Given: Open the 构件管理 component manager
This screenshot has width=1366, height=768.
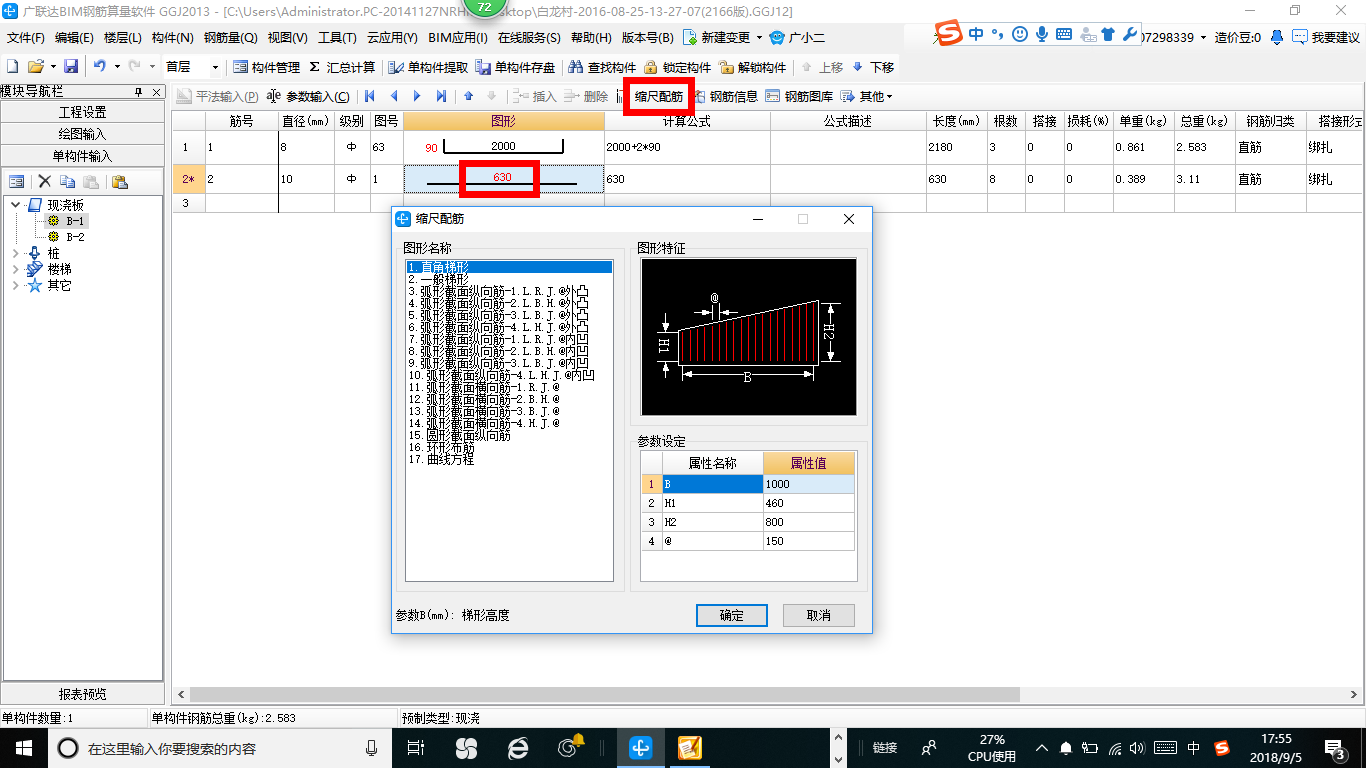Looking at the screenshot, I should pyautogui.click(x=266, y=67).
